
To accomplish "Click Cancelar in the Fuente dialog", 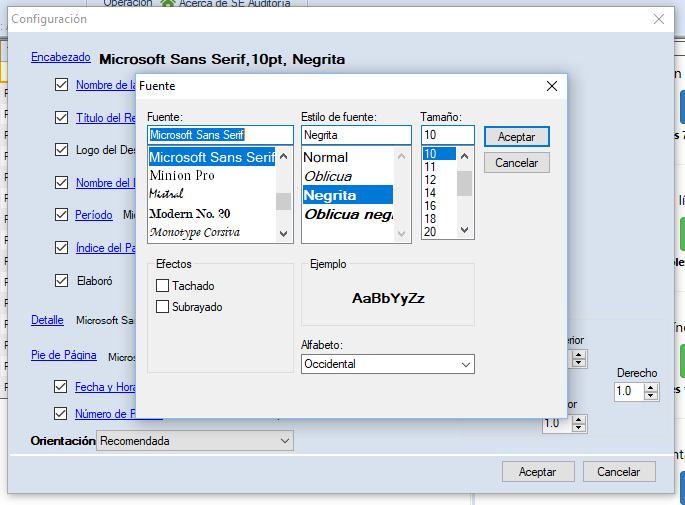I will [516, 163].
